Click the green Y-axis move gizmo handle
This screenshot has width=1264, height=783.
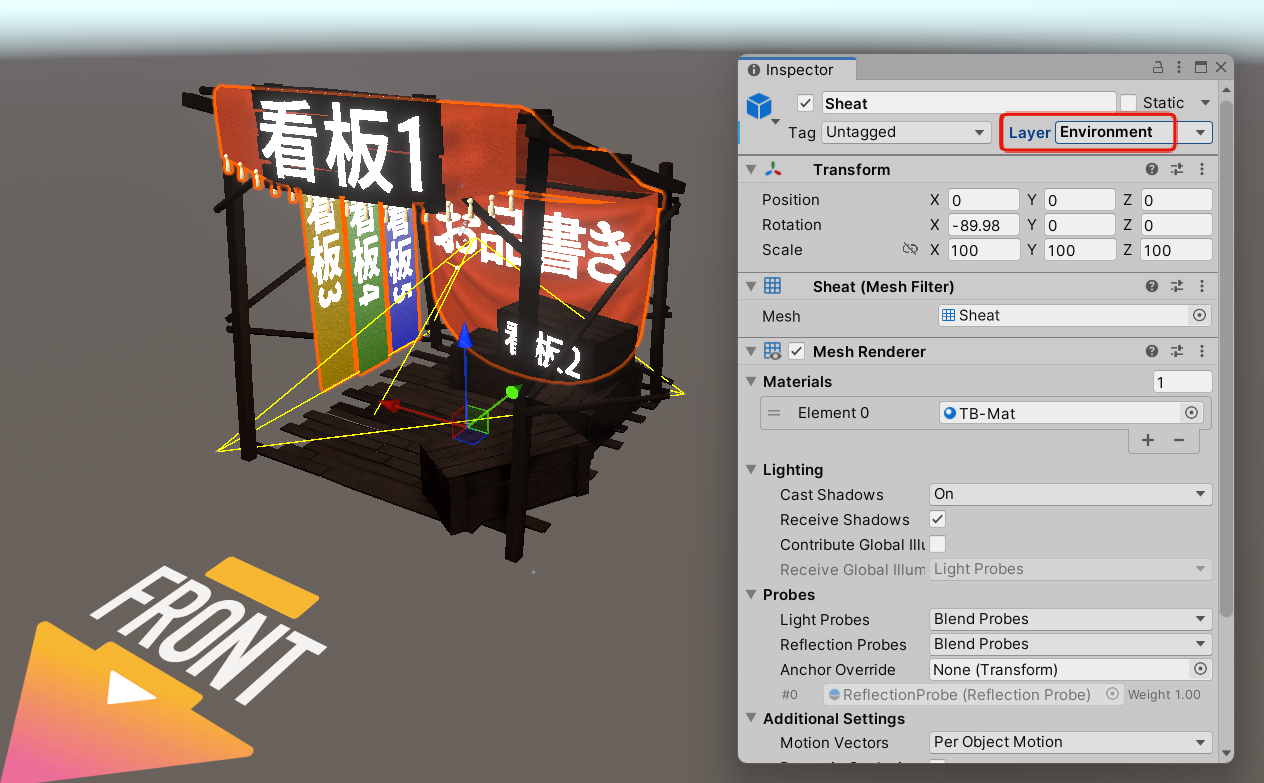point(512,392)
